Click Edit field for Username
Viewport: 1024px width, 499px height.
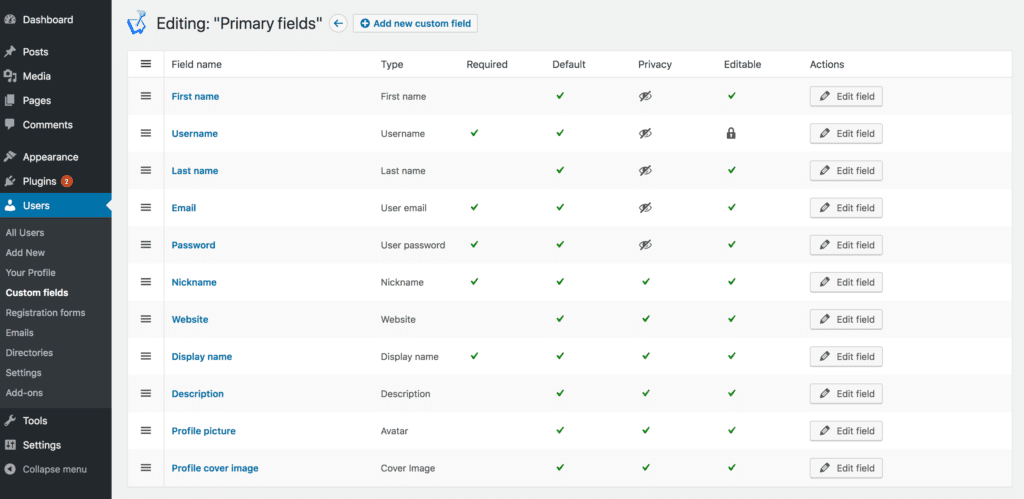(x=846, y=133)
